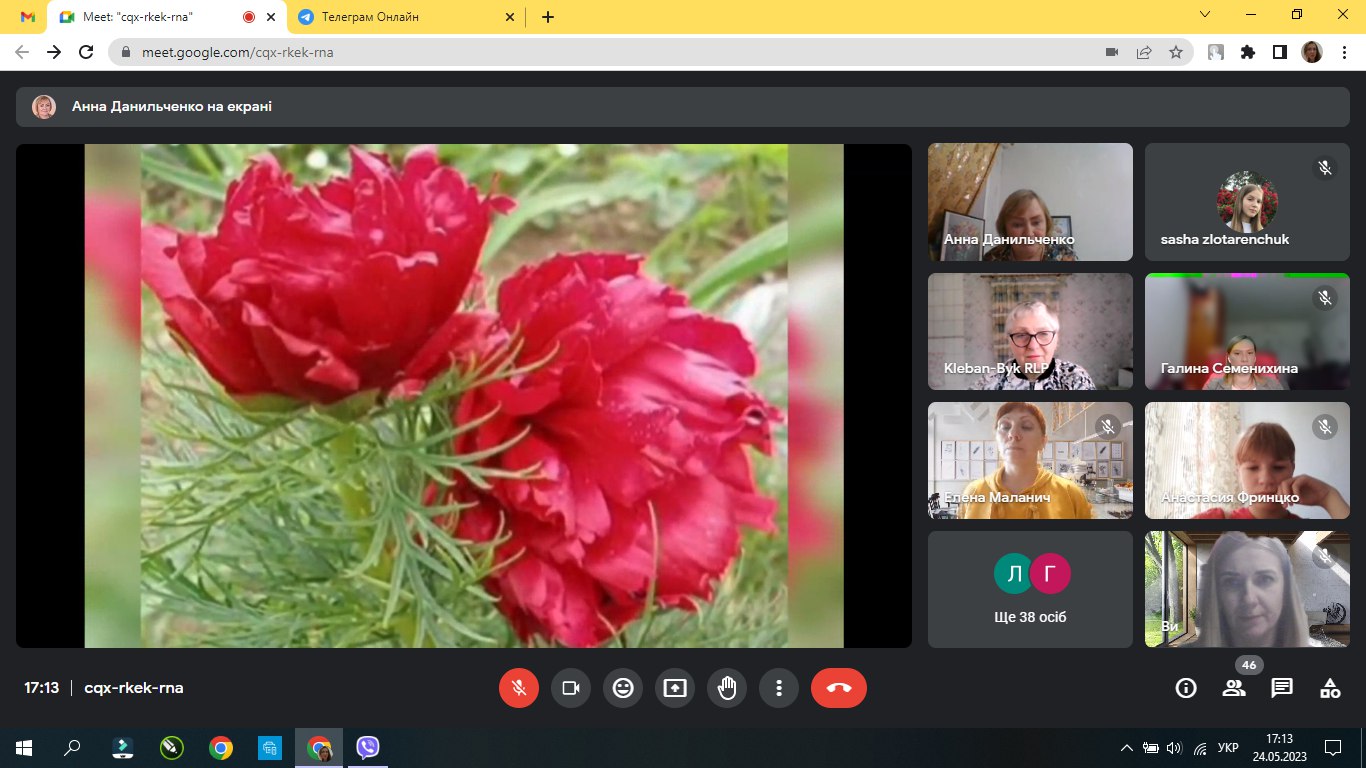
Task: Open a new browser tab
Action: [548, 17]
